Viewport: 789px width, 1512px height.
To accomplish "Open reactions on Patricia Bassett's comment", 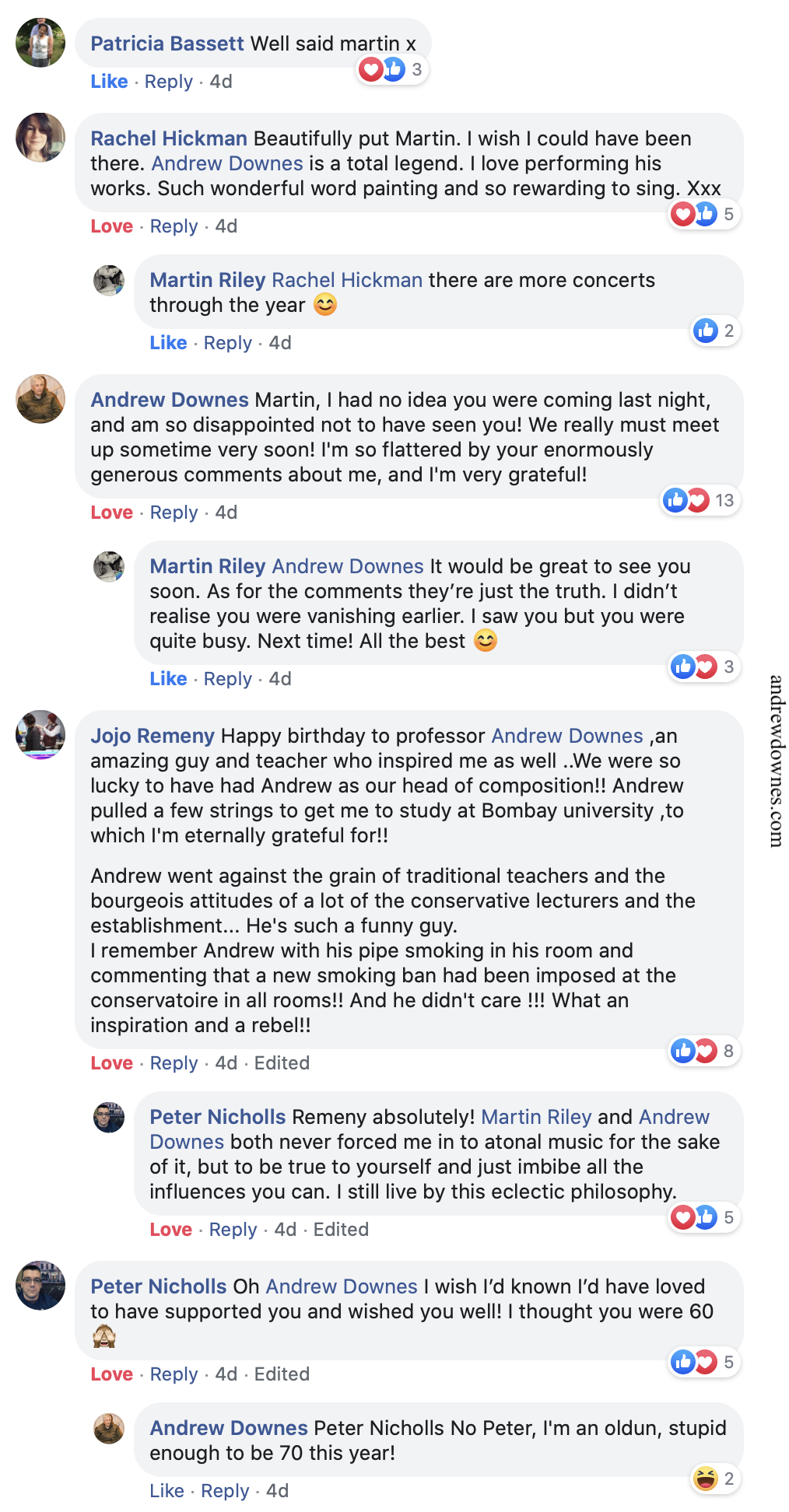I will click(393, 70).
